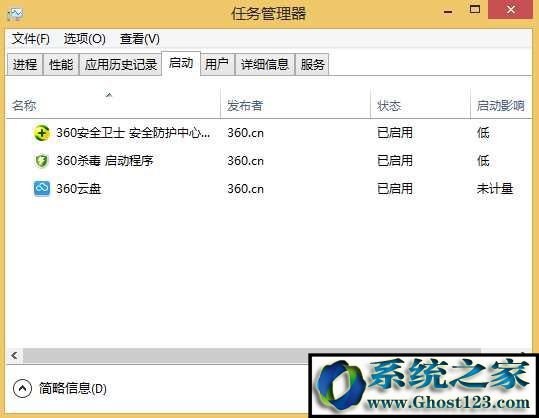Switch to the 详细信息 tab
This screenshot has width=539, height=418.
265,64
